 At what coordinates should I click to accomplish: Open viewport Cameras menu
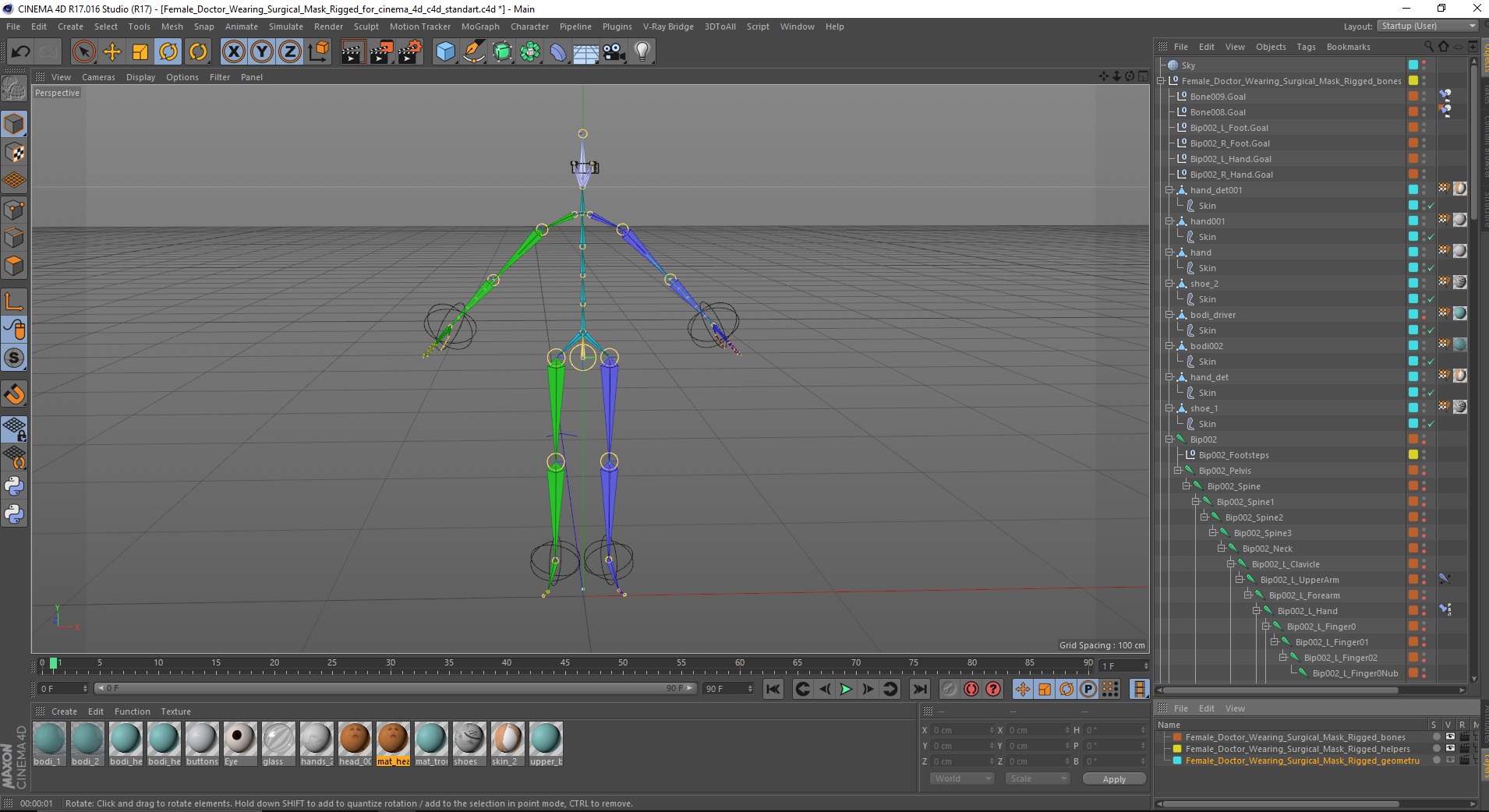[x=98, y=77]
